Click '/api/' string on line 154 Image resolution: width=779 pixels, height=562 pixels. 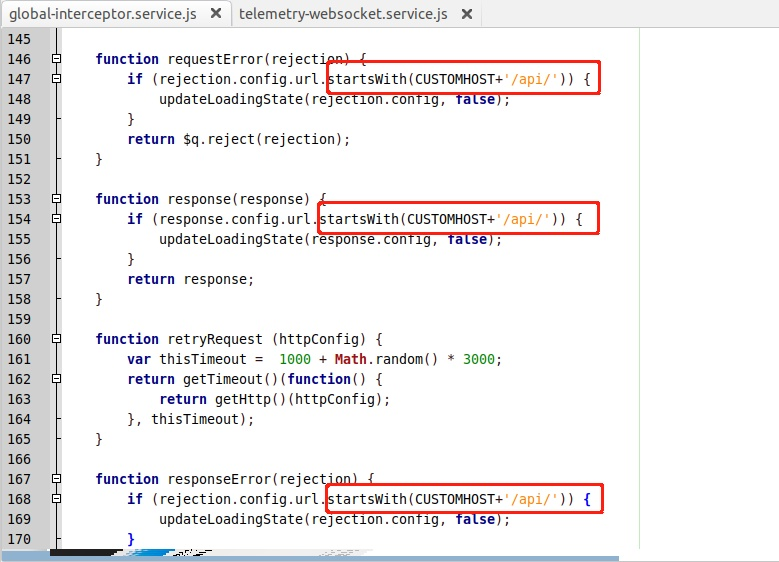pyautogui.click(x=523, y=219)
